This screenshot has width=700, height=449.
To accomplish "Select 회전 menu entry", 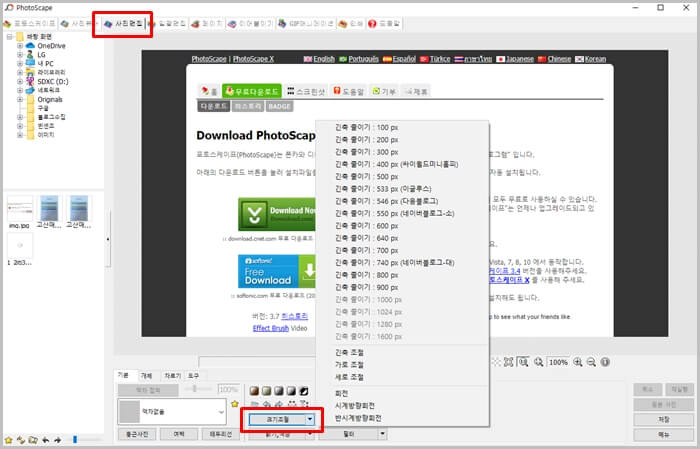I will tap(342, 393).
